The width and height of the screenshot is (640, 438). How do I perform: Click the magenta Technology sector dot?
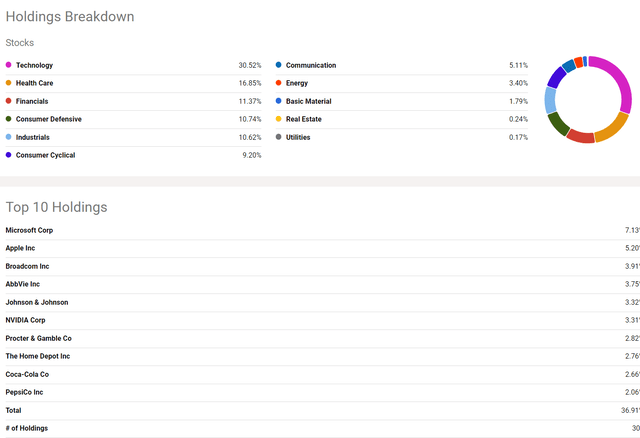click(8, 65)
